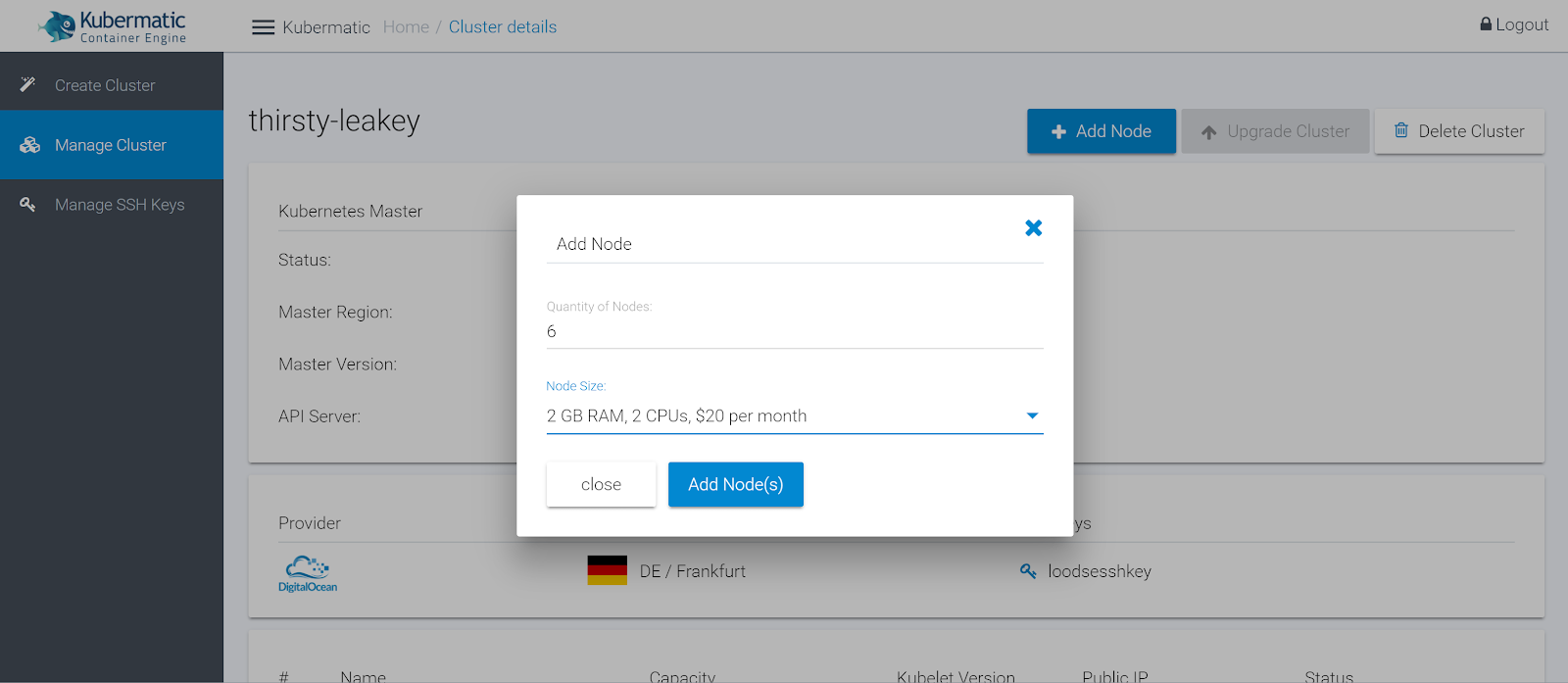Click the lock icon beside Logout

[x=1486, y=24]
